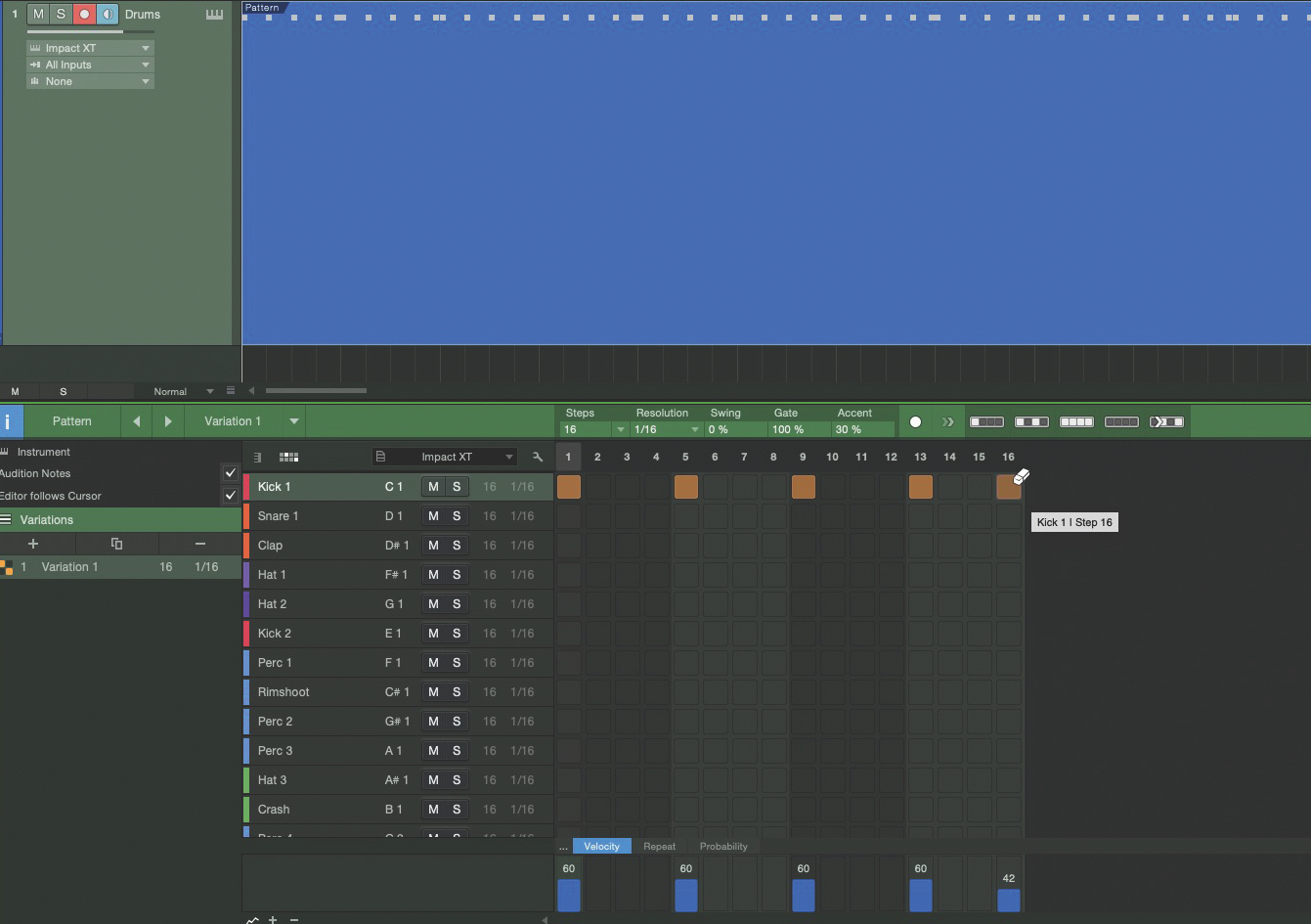The image size is (1311, 924).
Task: Open the Variations panel menu icon
Action: [x=6, y=520]
